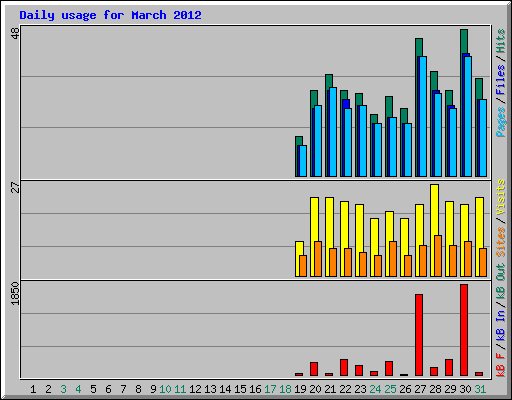
Task: Click day '24' on the date axis
Action: (x=375, y=389)
